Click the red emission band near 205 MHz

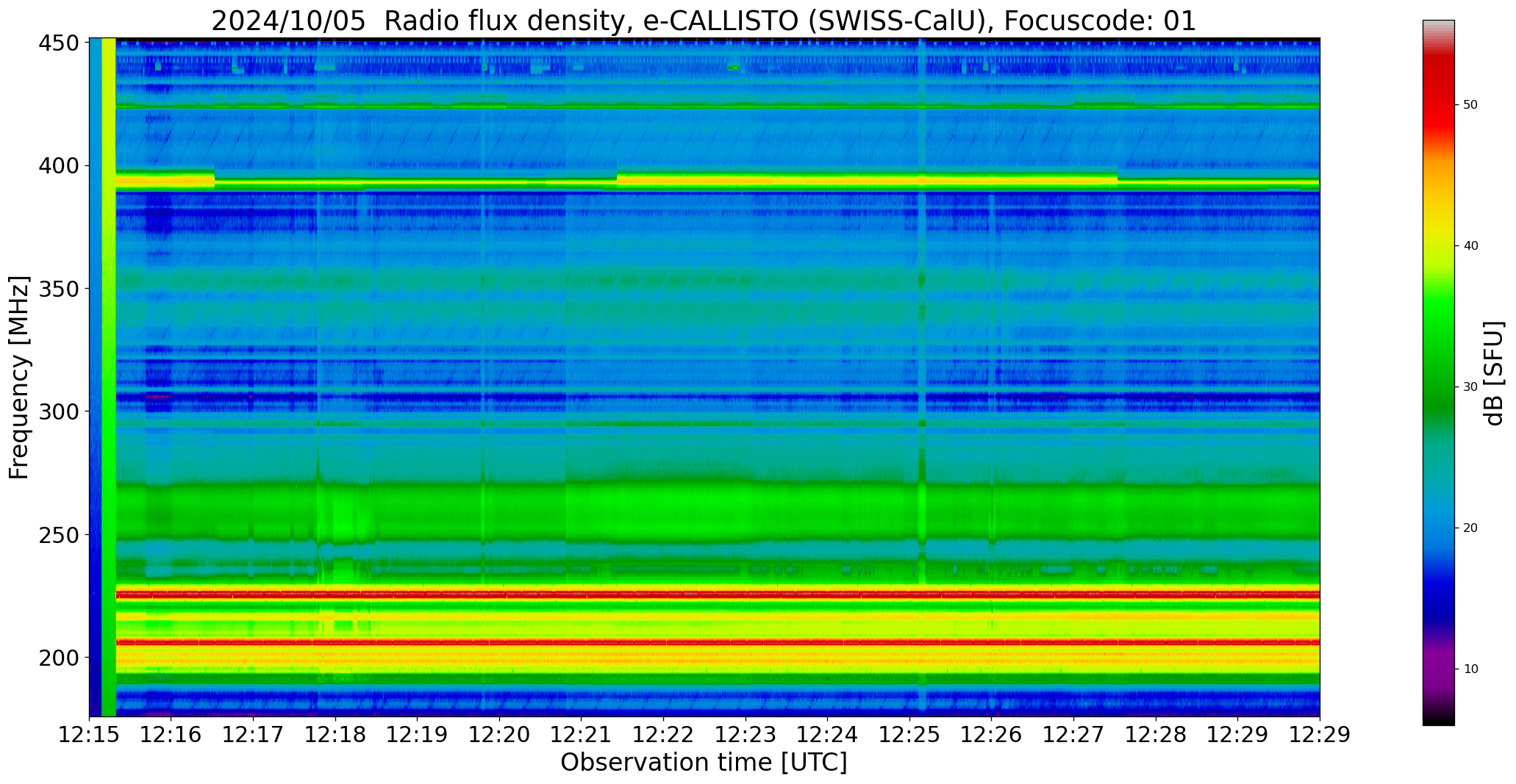click(x=718, y=642)
